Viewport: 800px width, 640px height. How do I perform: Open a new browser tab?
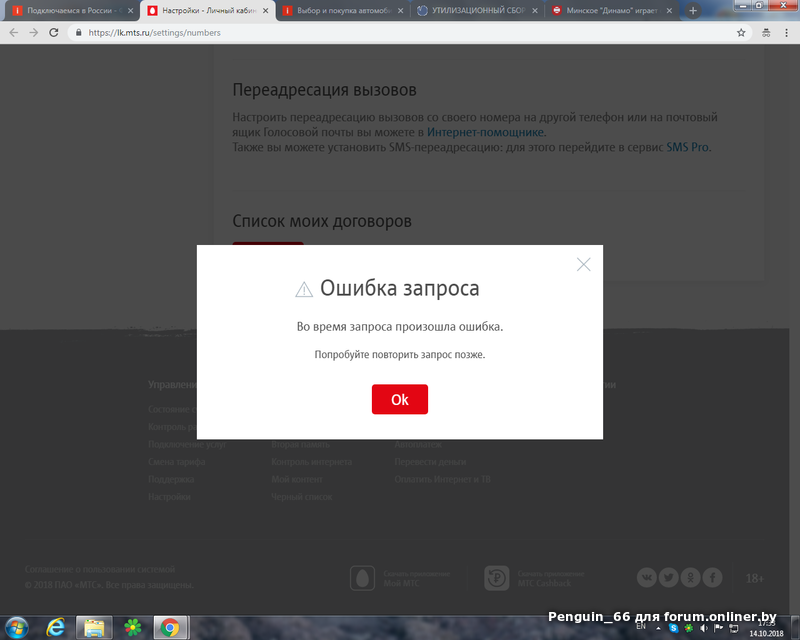692,10
